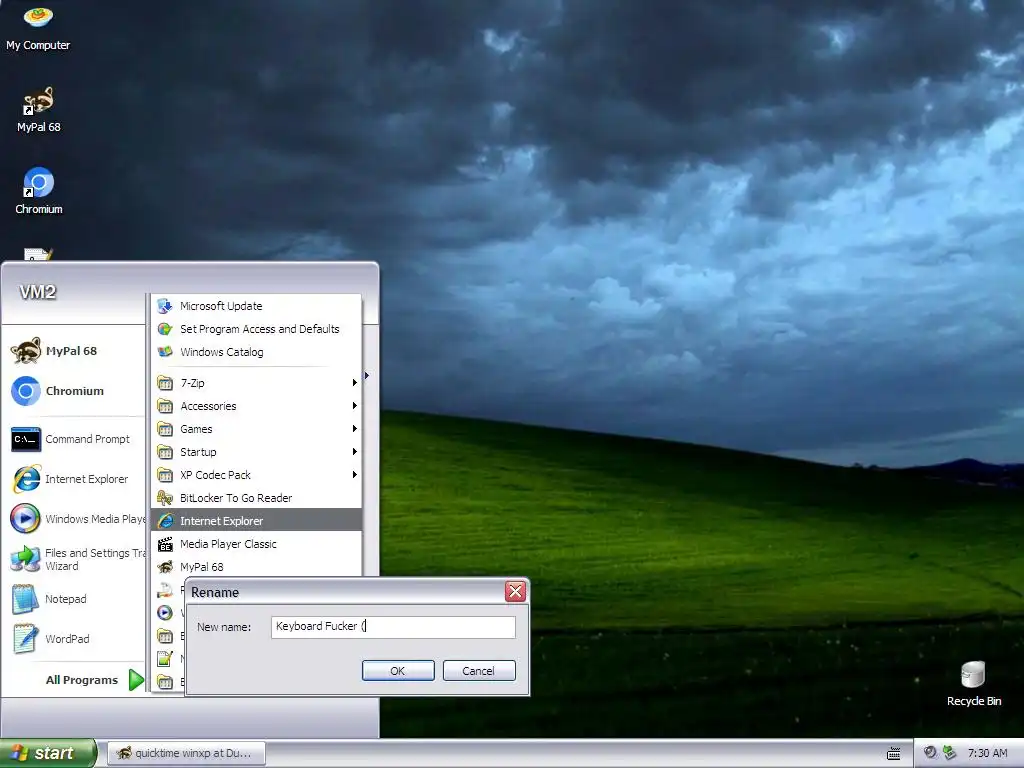Select the Recycle Bin icon

973,684
